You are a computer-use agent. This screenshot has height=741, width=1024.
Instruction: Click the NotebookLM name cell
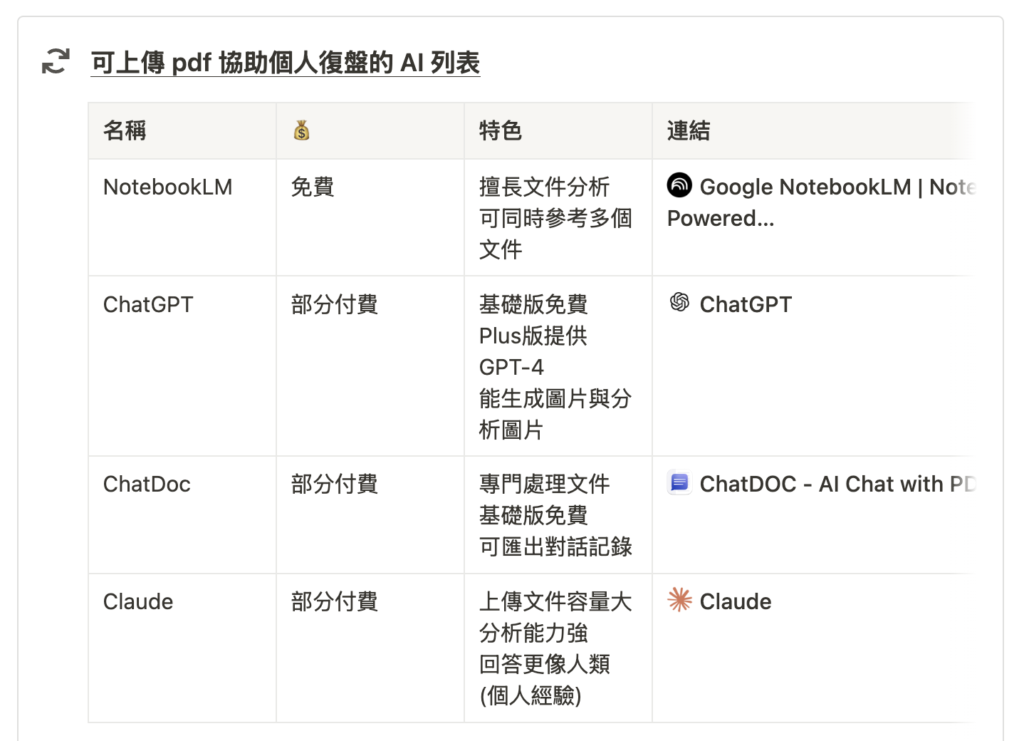(182, 217)
